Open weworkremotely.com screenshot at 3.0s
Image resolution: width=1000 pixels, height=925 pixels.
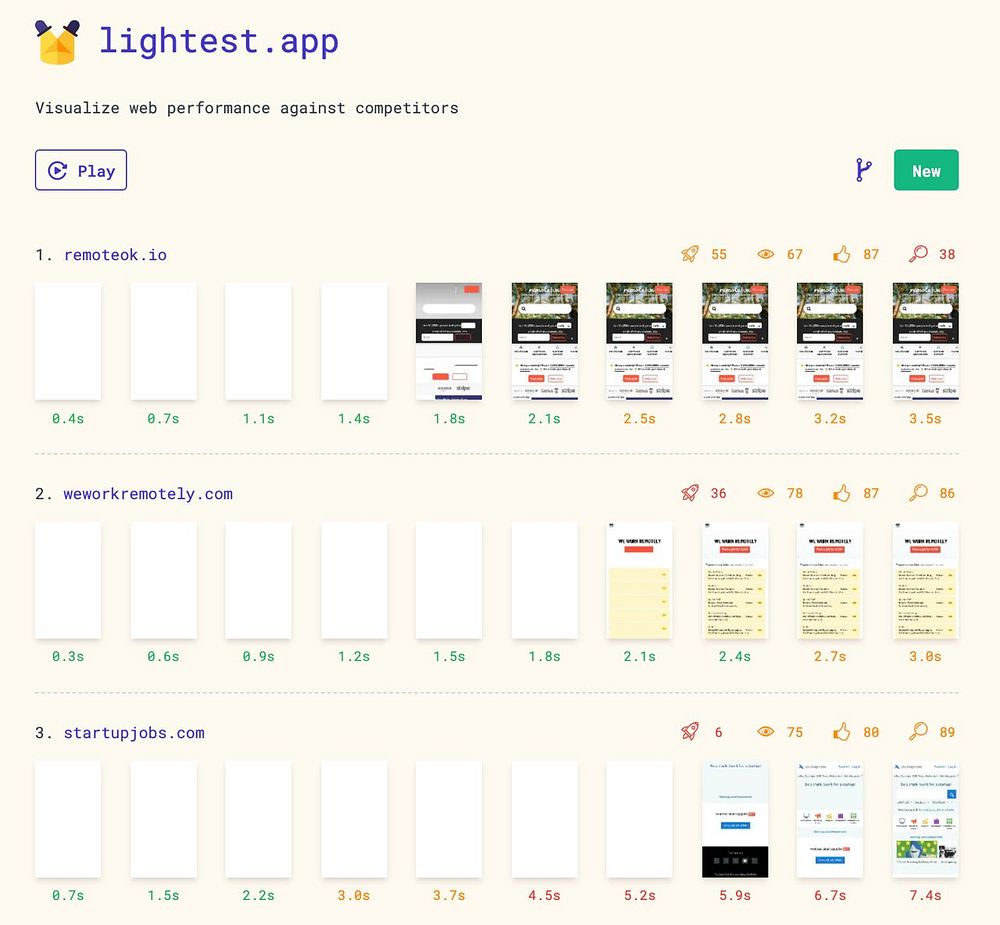(925, 581)
